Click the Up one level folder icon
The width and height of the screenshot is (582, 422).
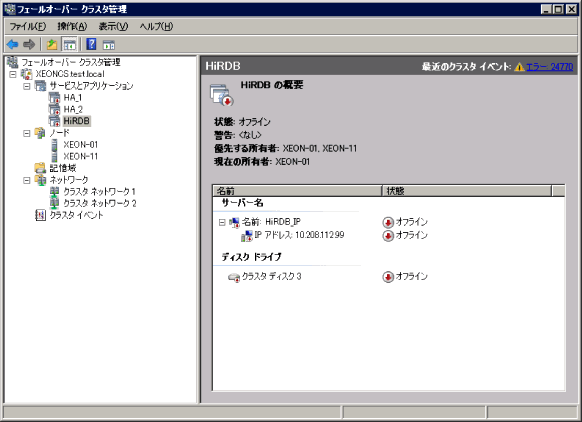52,45
